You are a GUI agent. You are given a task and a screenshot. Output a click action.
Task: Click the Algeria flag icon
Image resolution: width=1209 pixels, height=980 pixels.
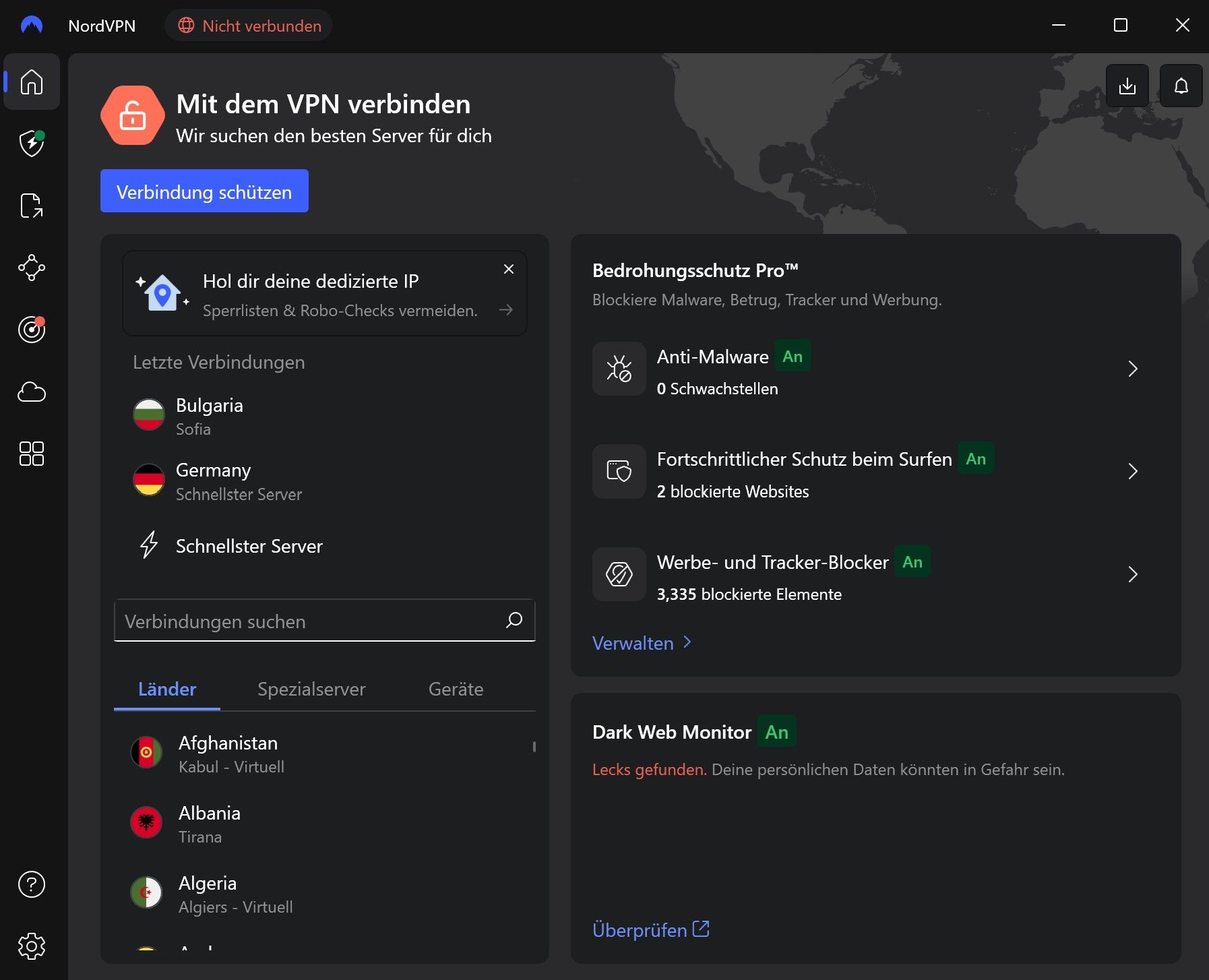click(x=146, y=892)
